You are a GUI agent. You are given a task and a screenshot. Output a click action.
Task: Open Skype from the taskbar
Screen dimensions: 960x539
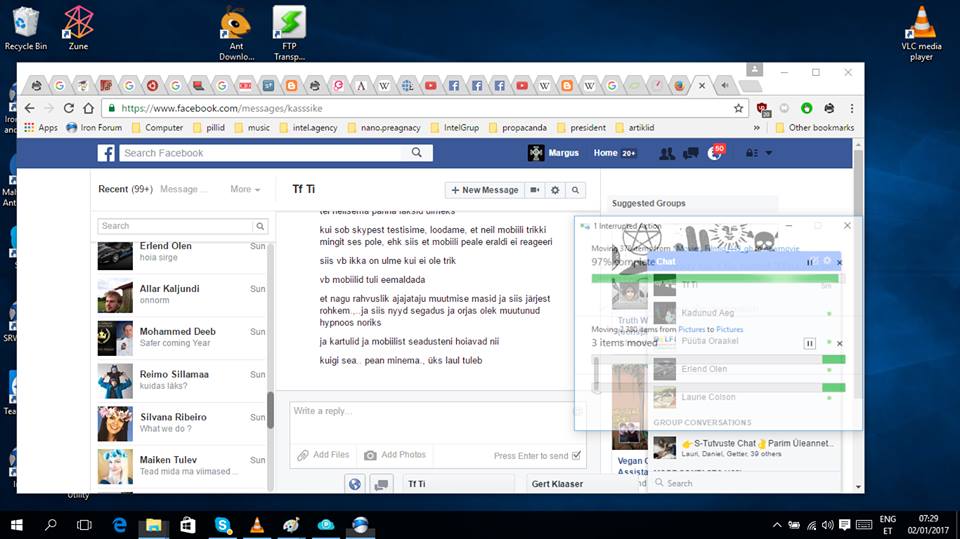[x=223, y=525]
